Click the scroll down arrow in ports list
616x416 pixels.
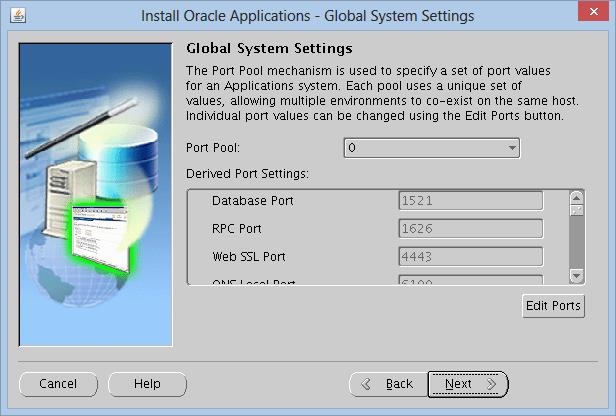click(x=576, y=276)
